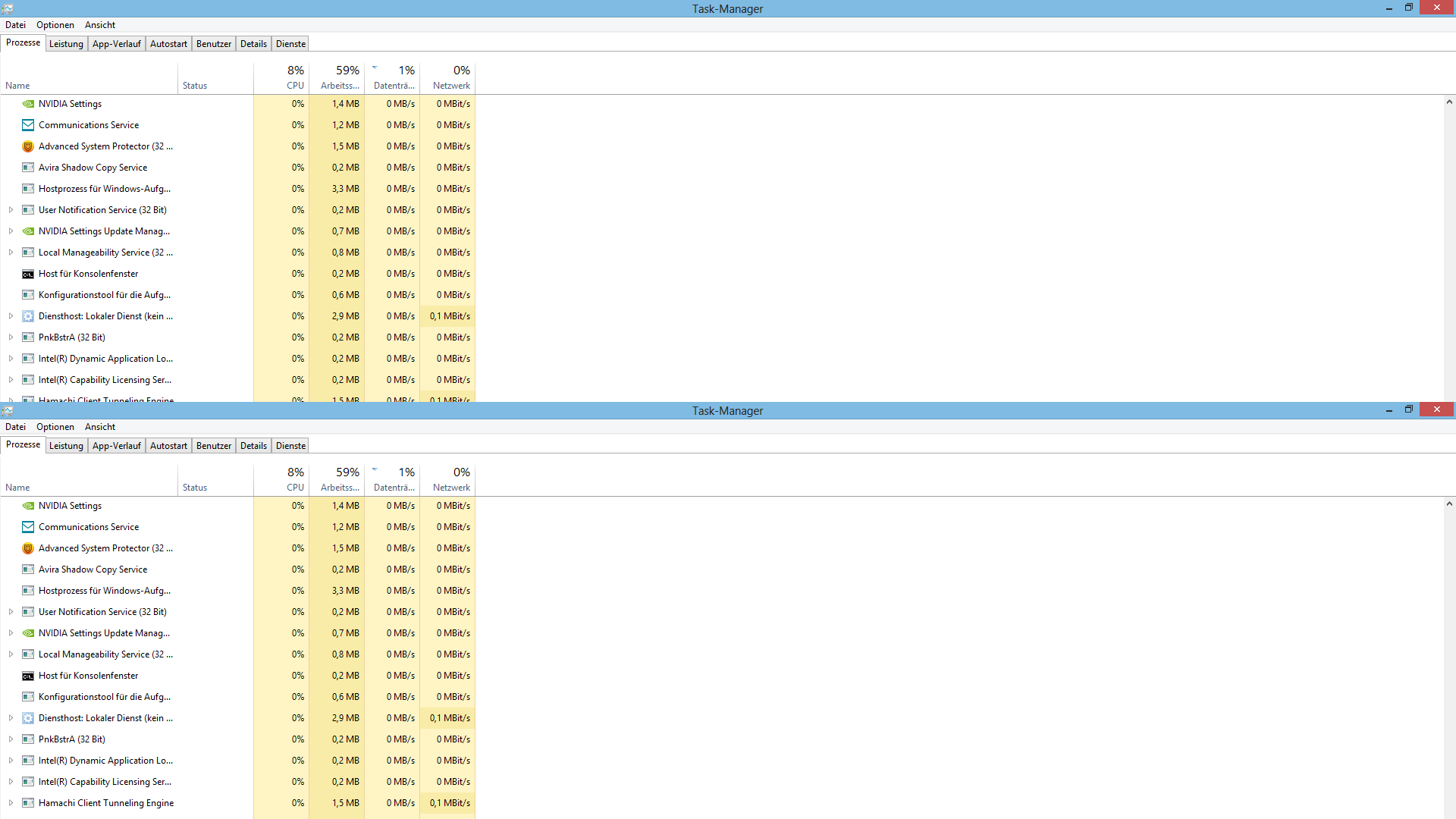Expand User Notification Service in upper window
The width and height of the screenshot is (1456, 819).
click(x=11, y=210)
